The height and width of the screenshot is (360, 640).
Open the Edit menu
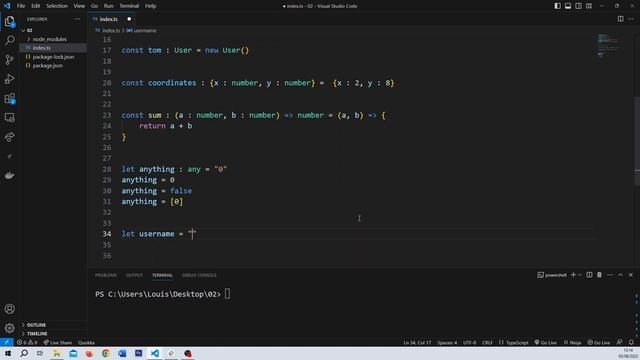pos(36,6)
